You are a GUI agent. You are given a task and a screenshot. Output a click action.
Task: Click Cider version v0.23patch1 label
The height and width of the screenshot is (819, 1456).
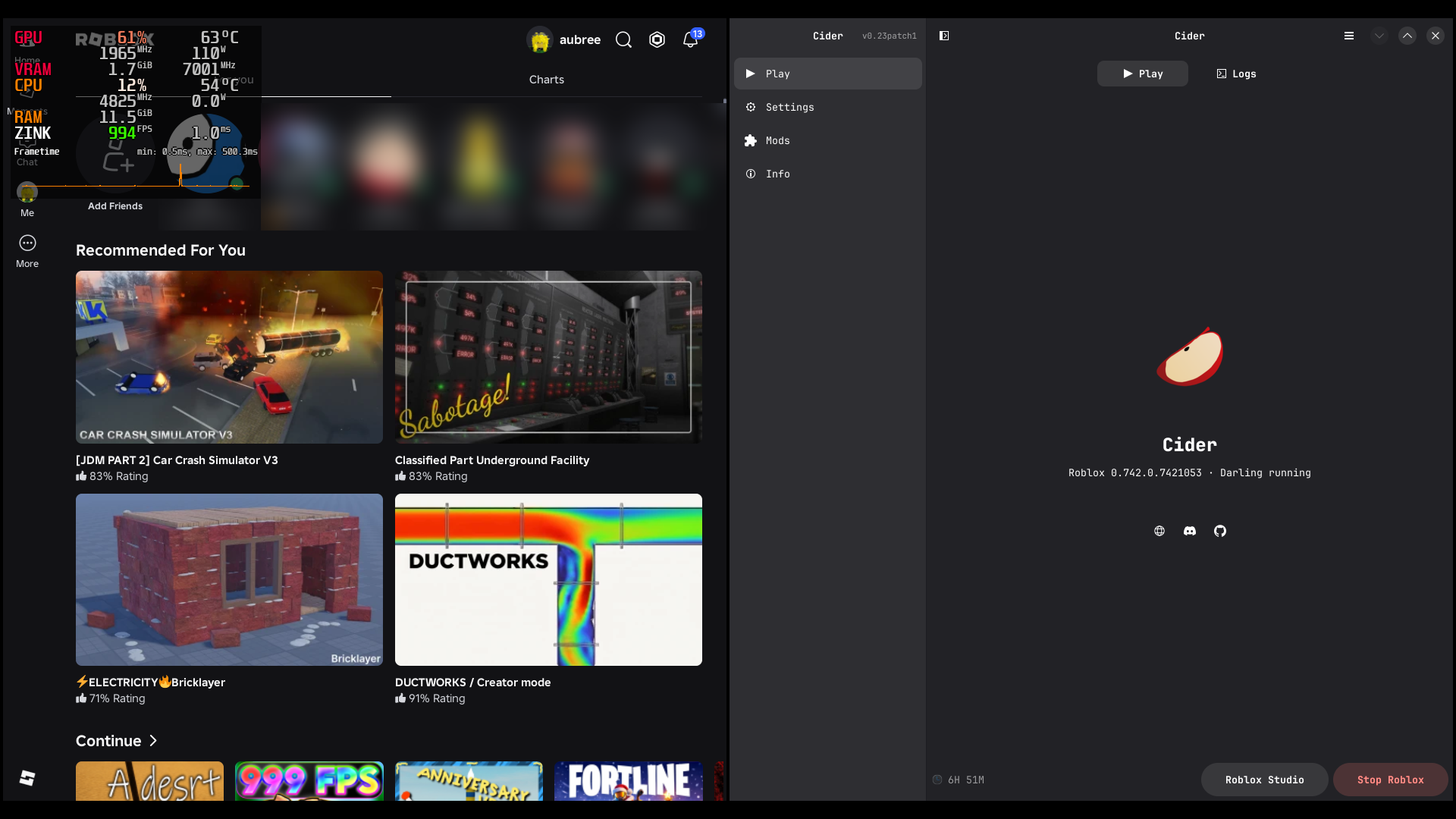click(889, 36)
